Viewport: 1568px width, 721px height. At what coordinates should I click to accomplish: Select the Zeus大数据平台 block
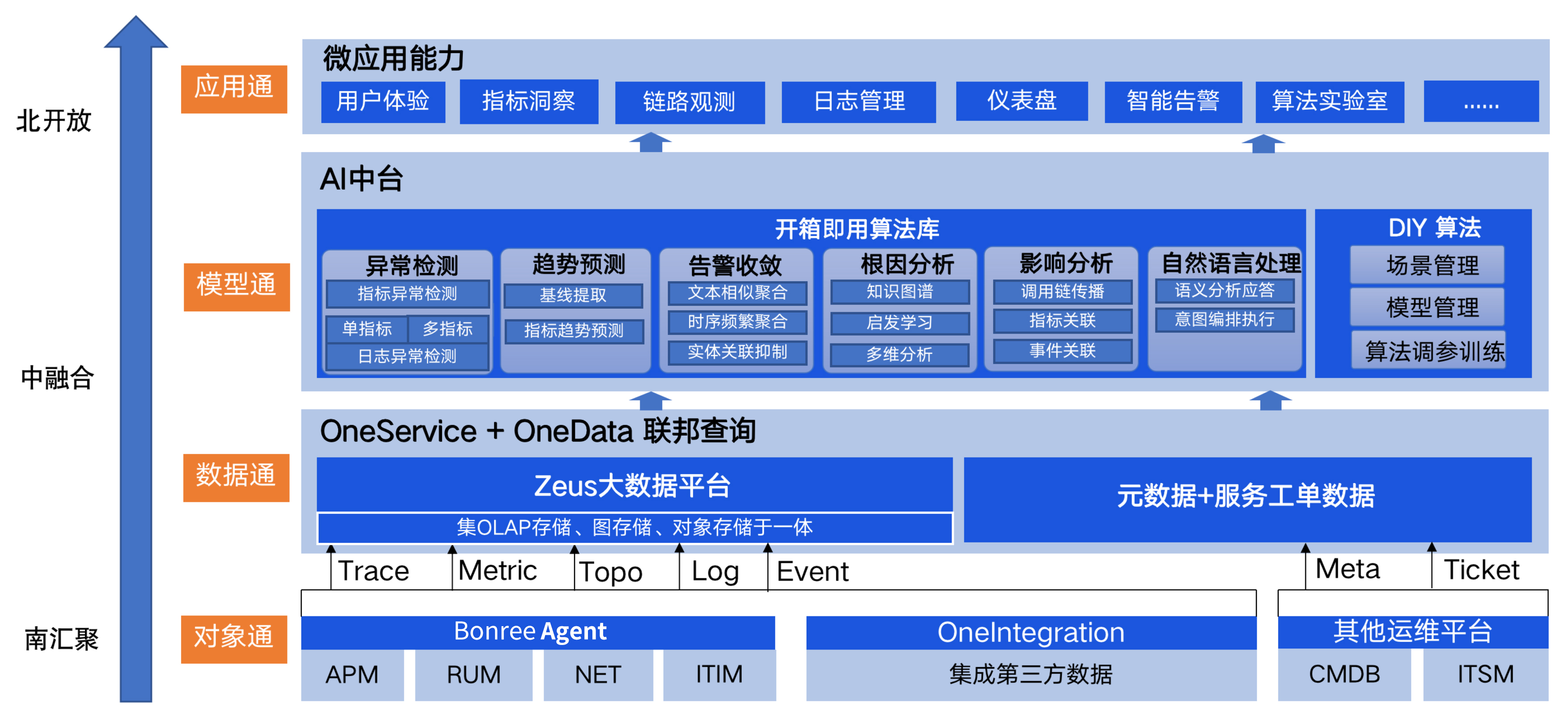click(633, 485)
